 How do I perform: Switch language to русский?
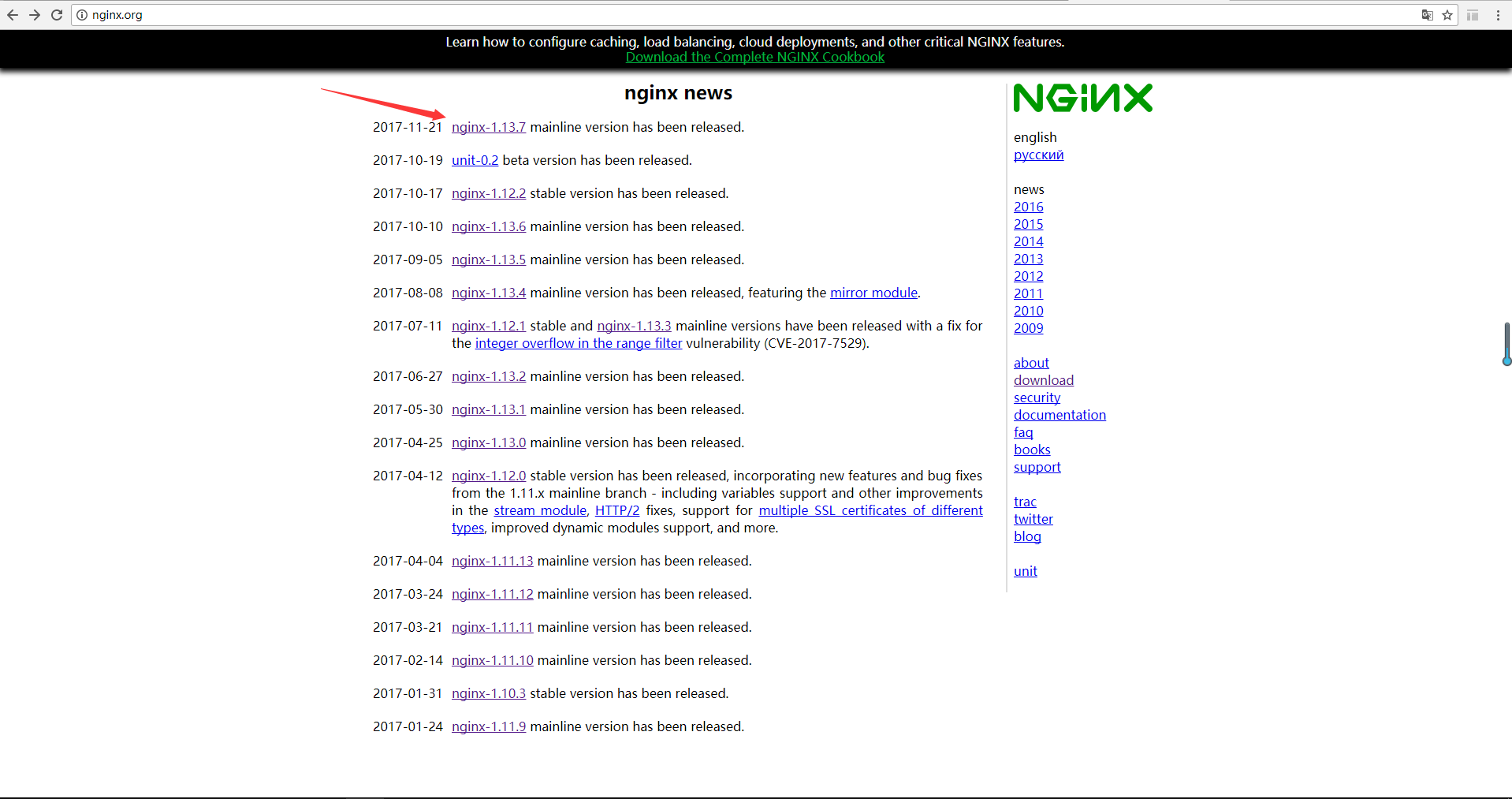[1038, 155]
